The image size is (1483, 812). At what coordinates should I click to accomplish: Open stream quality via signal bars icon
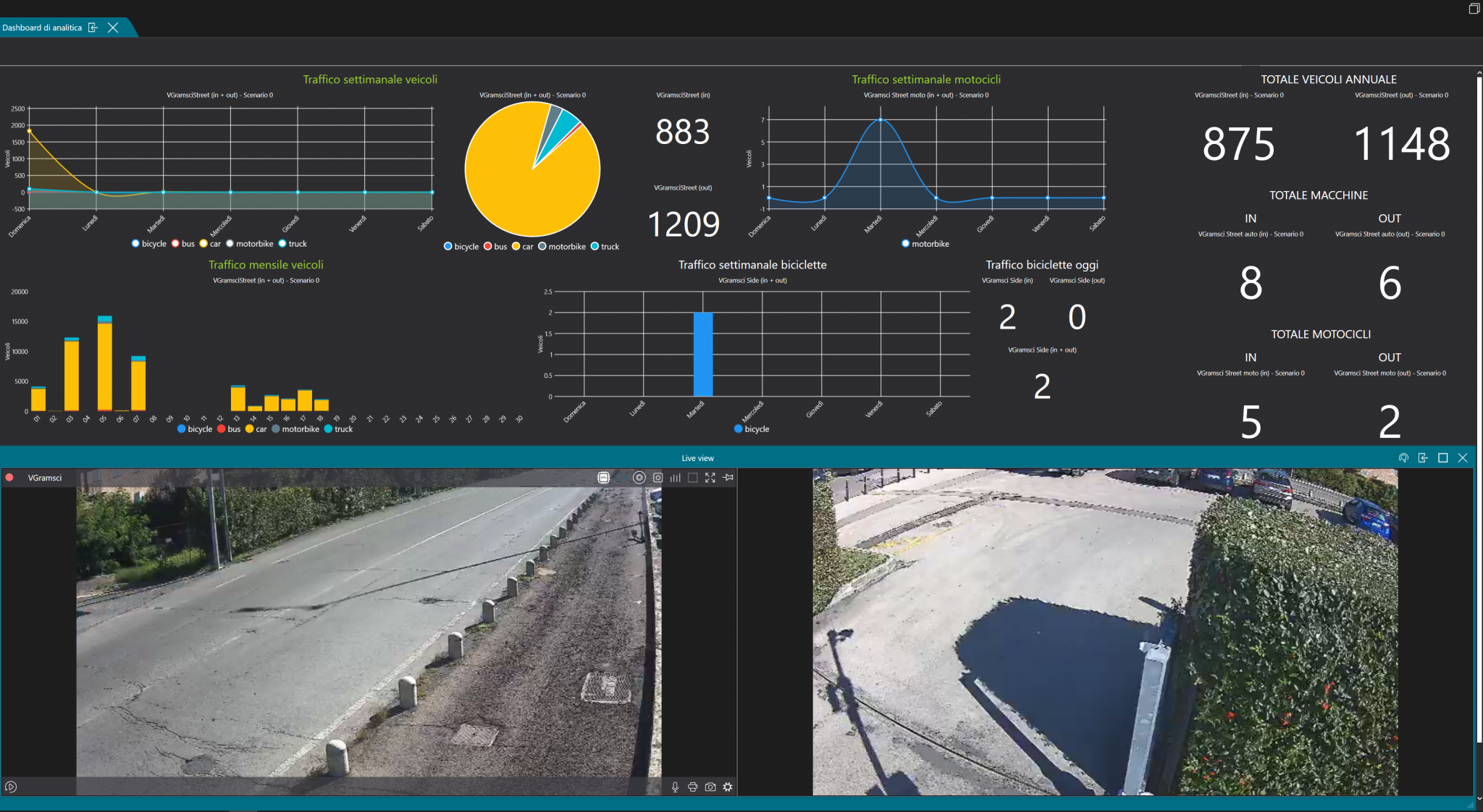[x=676, y=478]
